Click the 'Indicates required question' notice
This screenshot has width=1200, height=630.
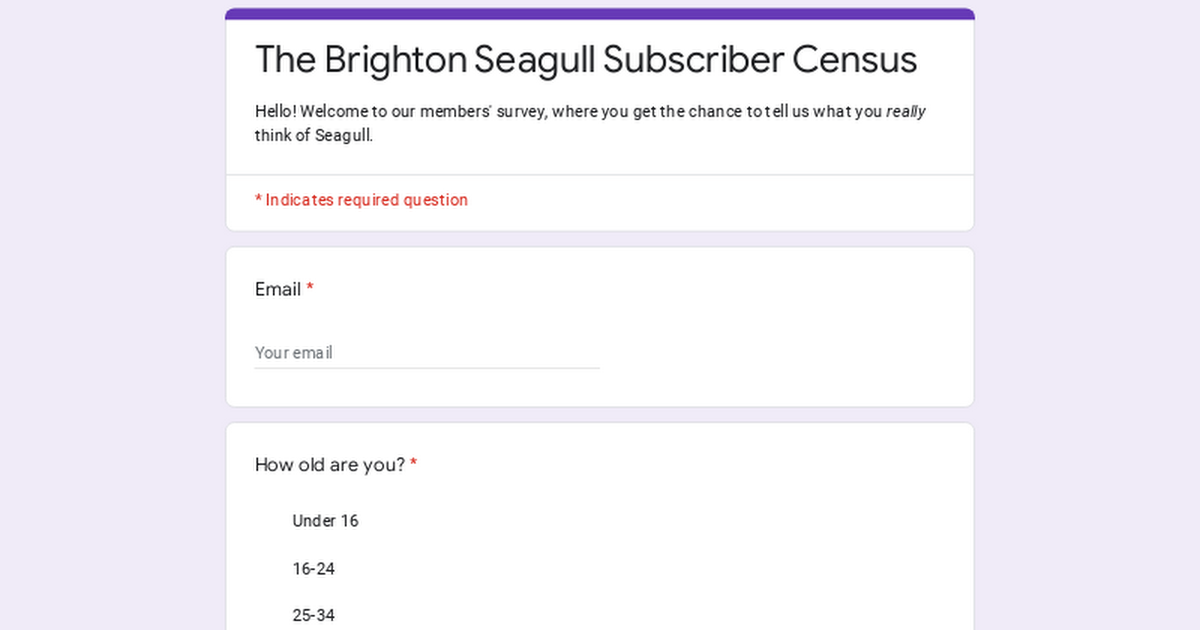pos(366,200)
